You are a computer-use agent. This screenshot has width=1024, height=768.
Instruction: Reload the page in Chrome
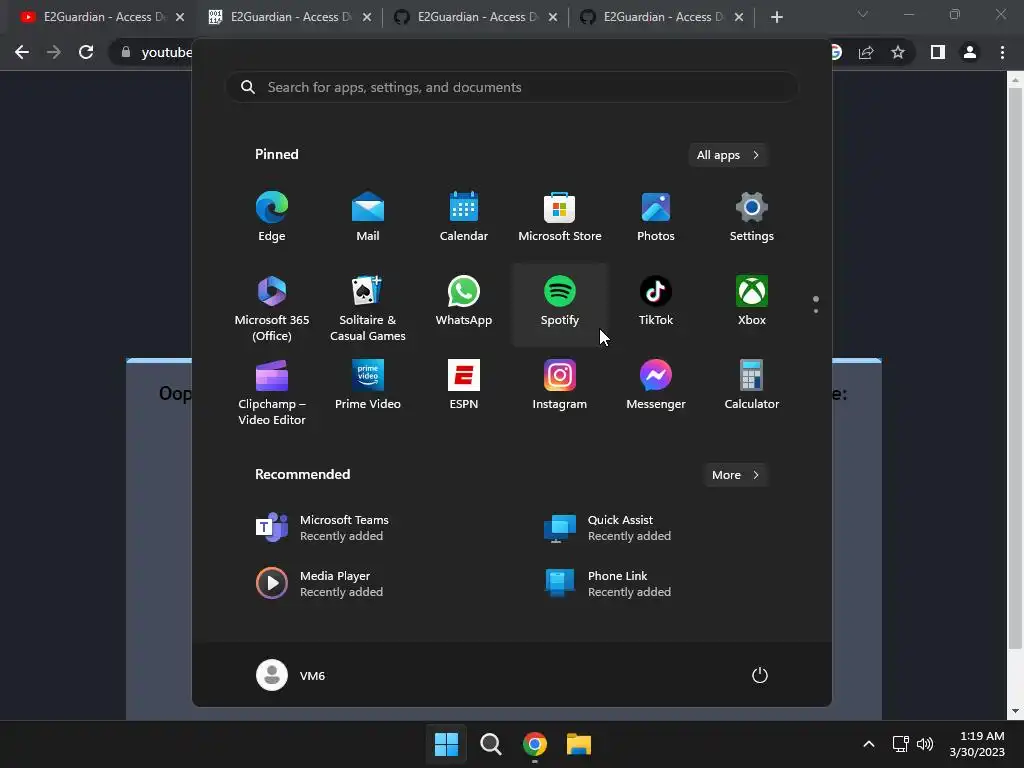pos(86,52)
